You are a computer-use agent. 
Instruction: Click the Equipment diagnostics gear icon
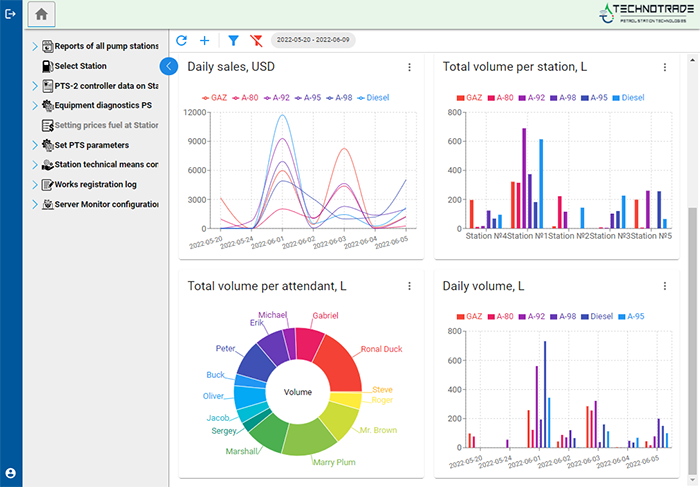[x=47, y=105]
